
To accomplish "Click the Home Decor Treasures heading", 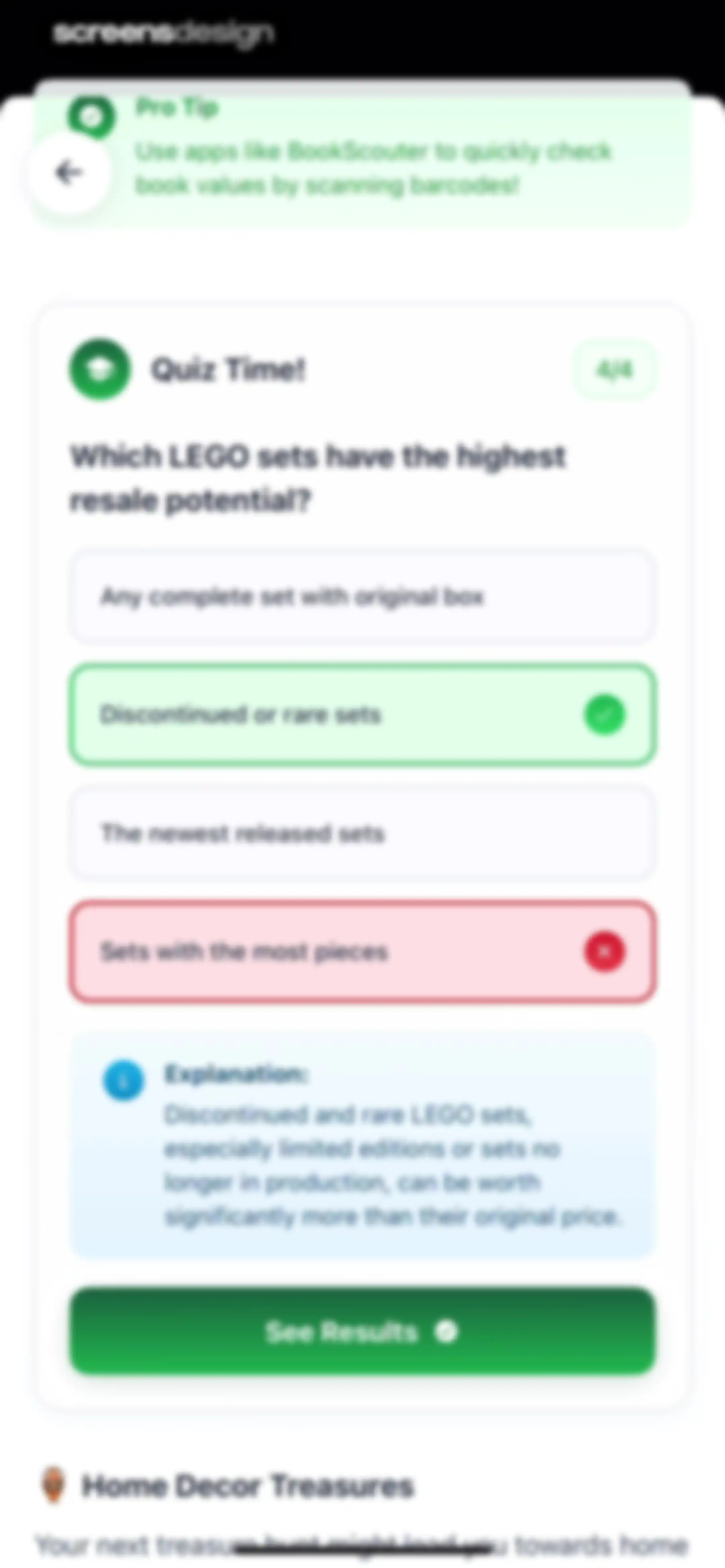I will (248, 1486).
